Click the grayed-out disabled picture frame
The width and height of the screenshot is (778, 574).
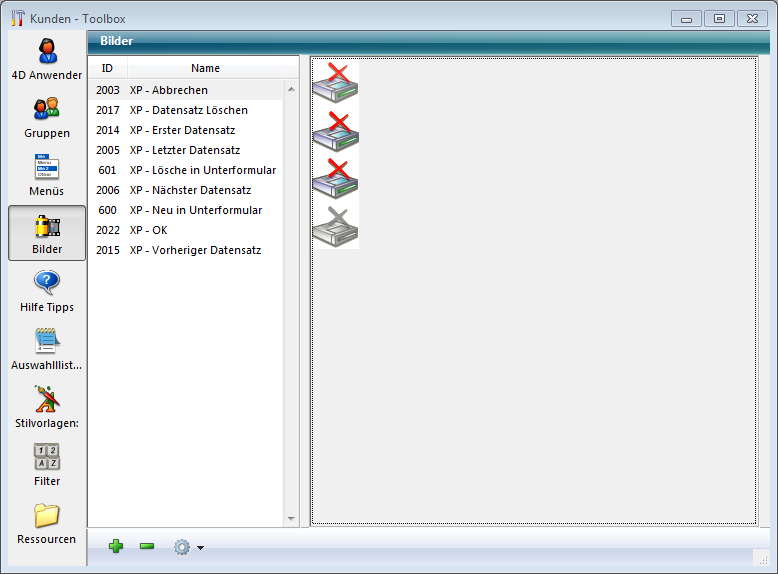click(335, 226)
